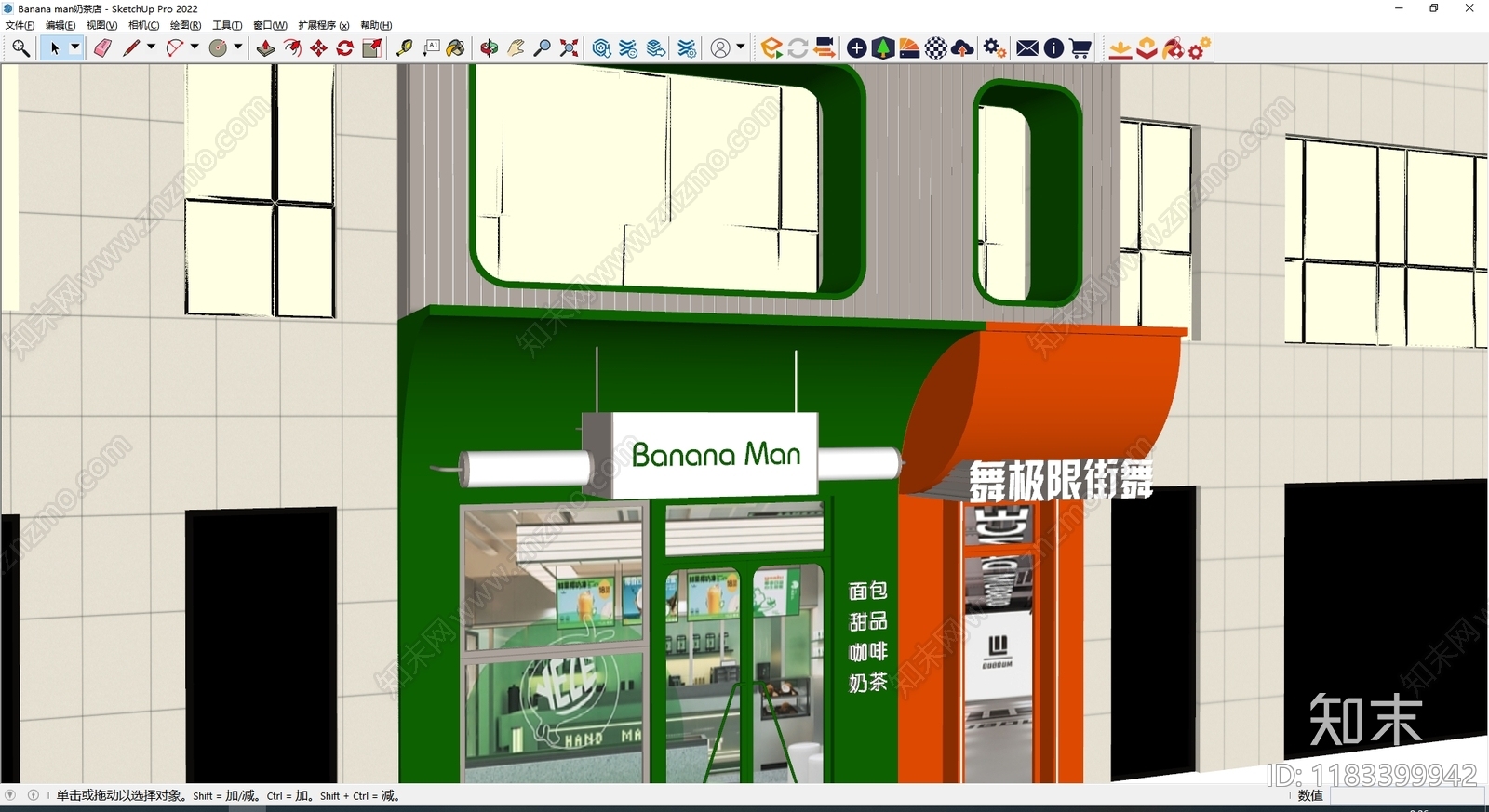Select the Circle shape tool

[x=219, y=48]
